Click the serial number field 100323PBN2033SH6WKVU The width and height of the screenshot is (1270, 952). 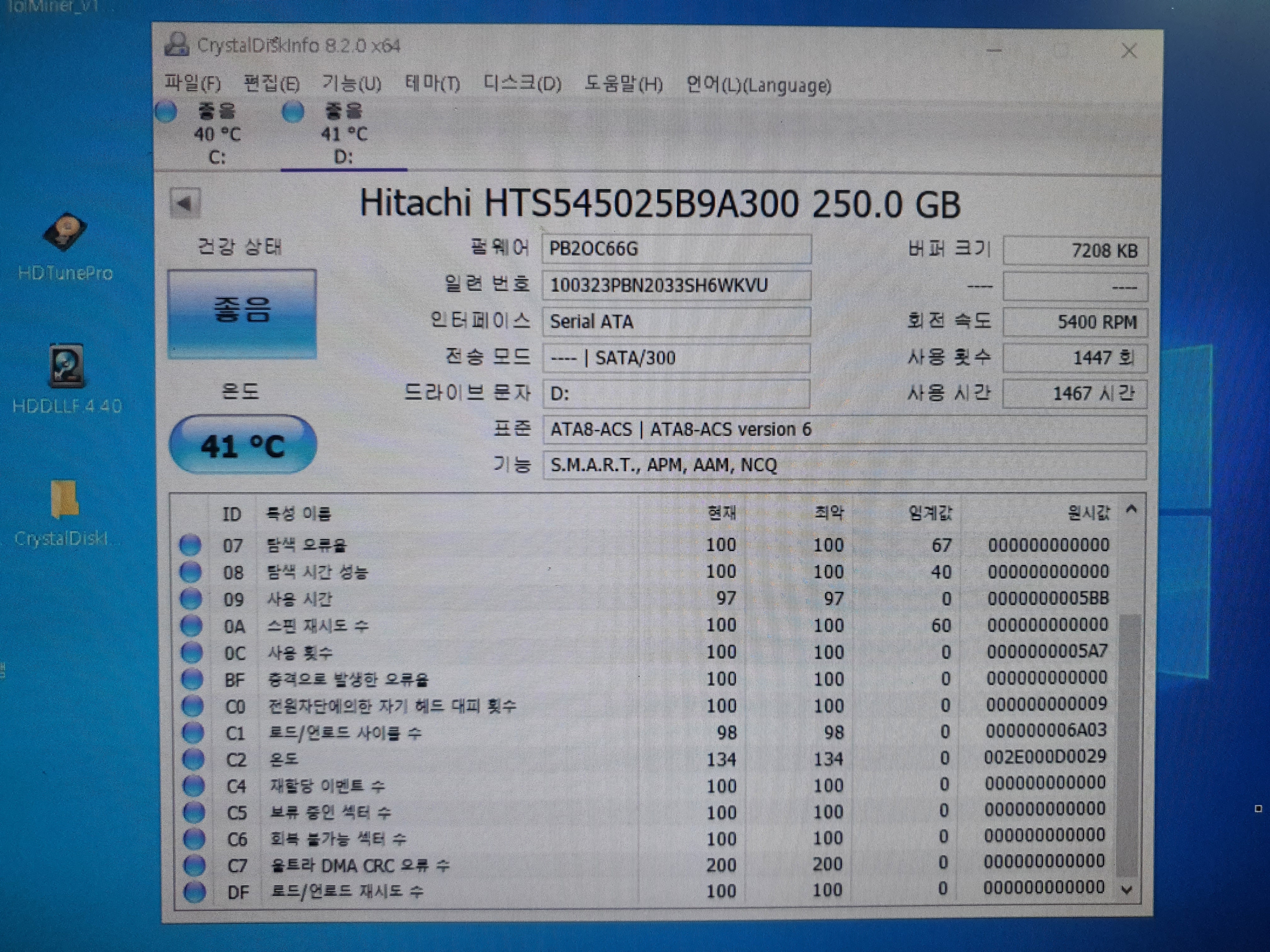coord(676,285)
